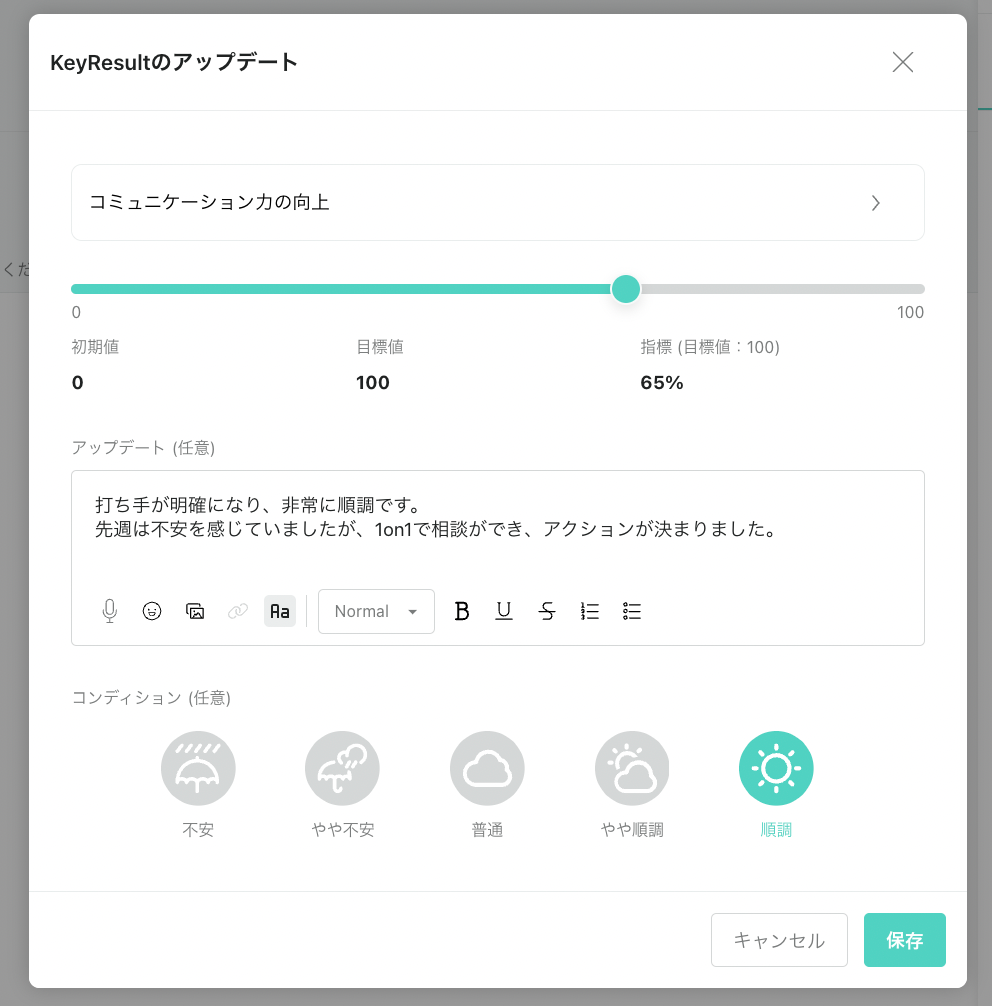Insert a bulleted list
This screenshot has width=992, height=1006.
[x=632, y=611]
